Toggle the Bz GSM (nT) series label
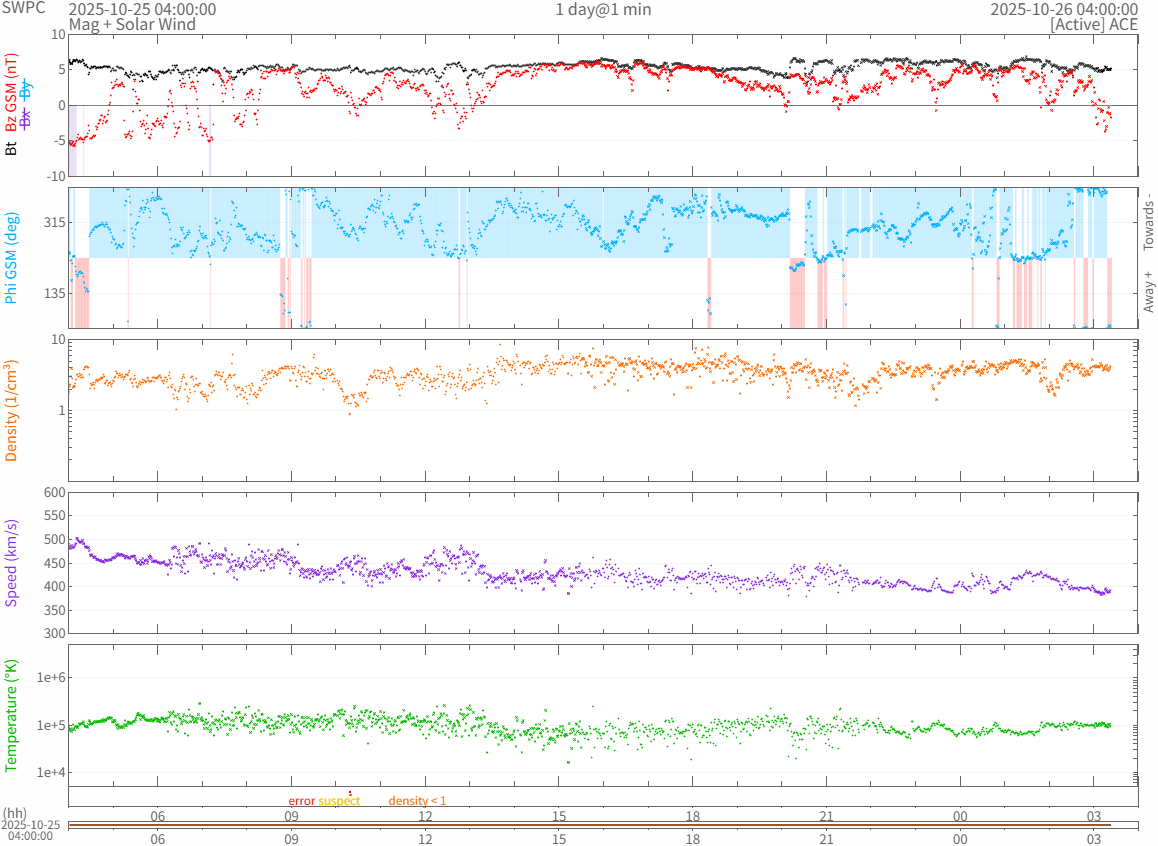This screenshot has width=1158, height=846. click(x=12, y=93)
